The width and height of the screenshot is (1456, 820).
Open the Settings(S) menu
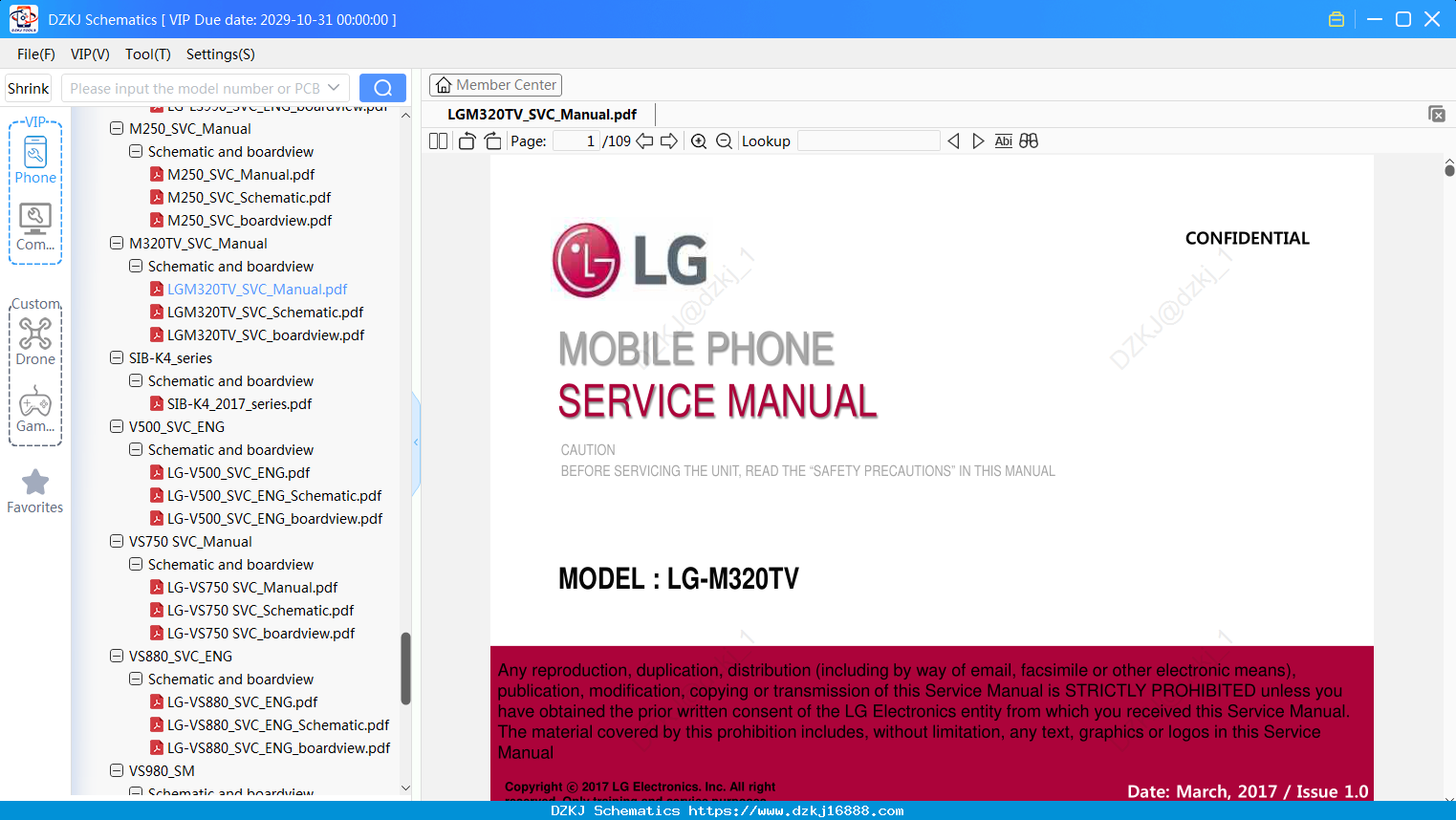click(x=221, y=54)
